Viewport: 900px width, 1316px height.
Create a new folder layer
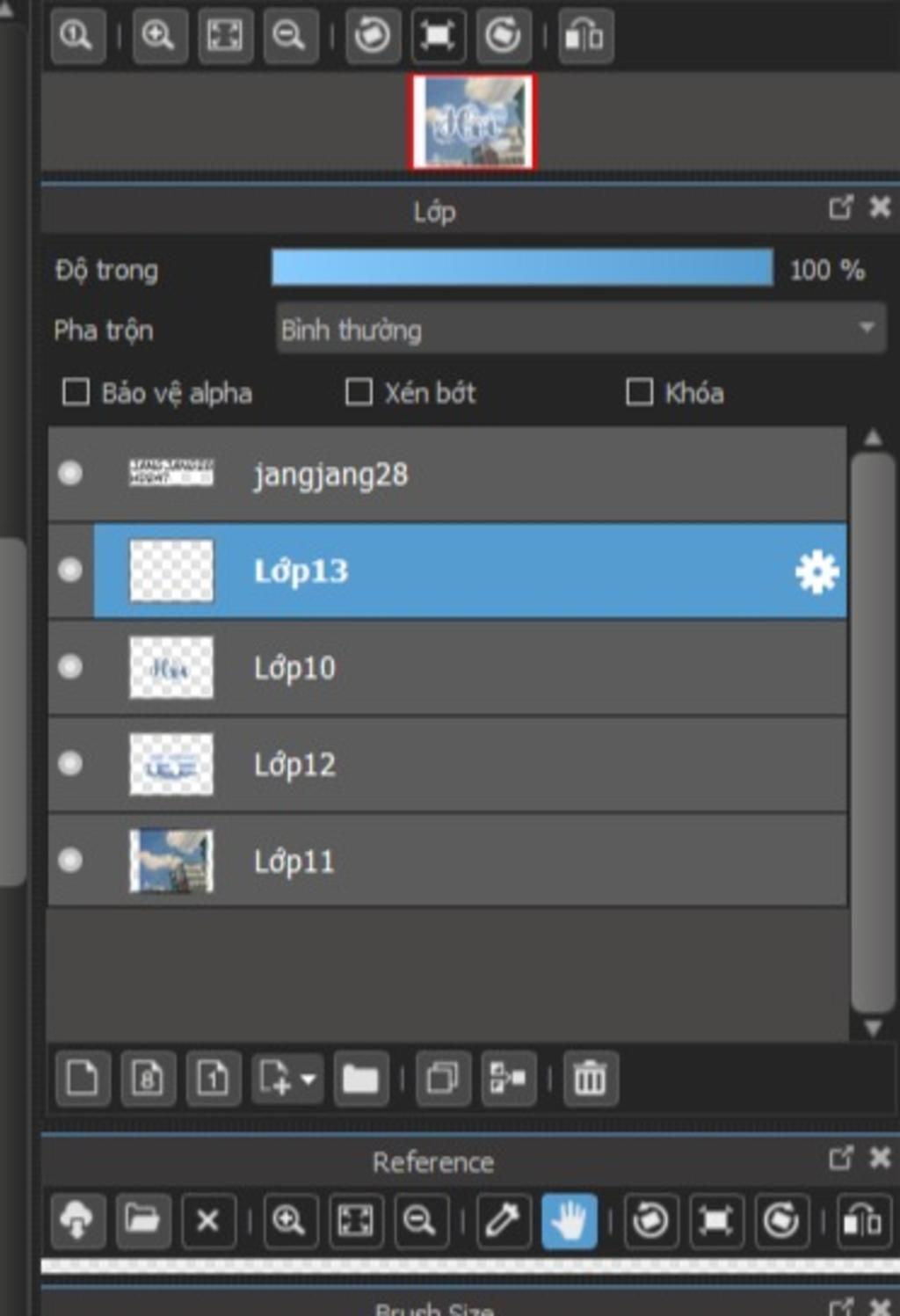(x=359, y=1078)
